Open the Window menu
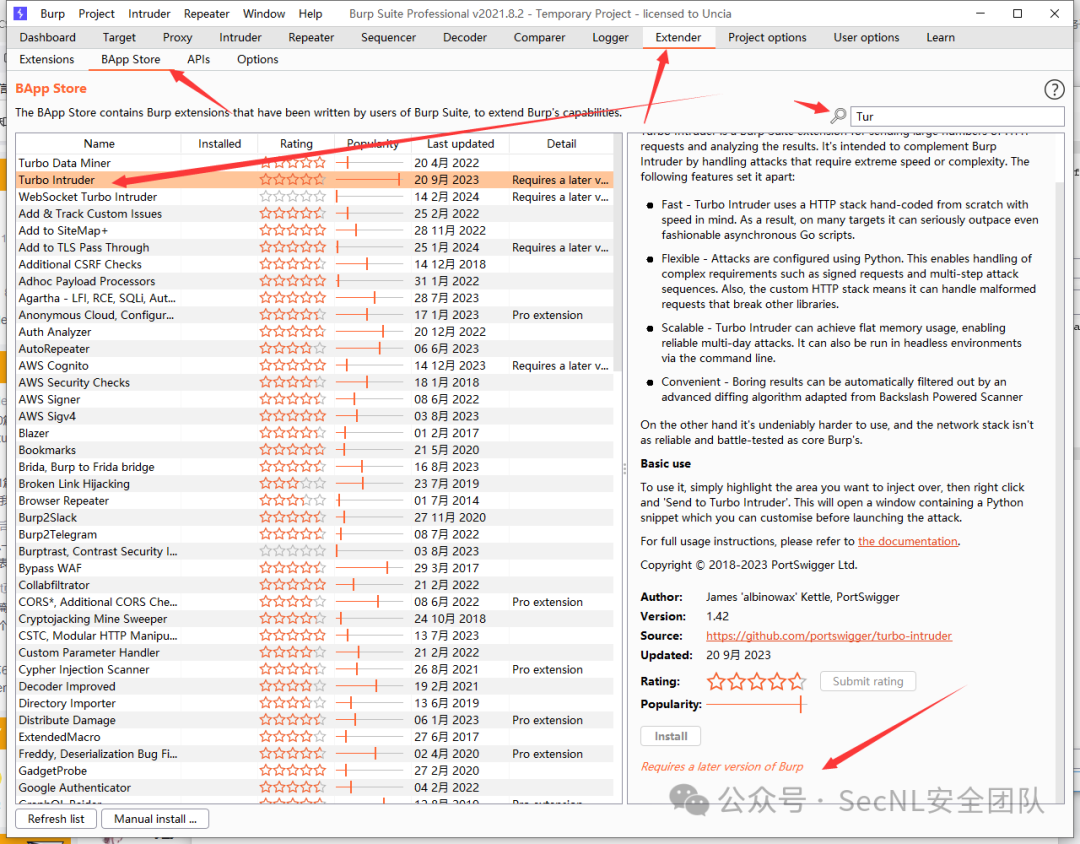The image size is (1080, 844). click(x=264, y=14)
